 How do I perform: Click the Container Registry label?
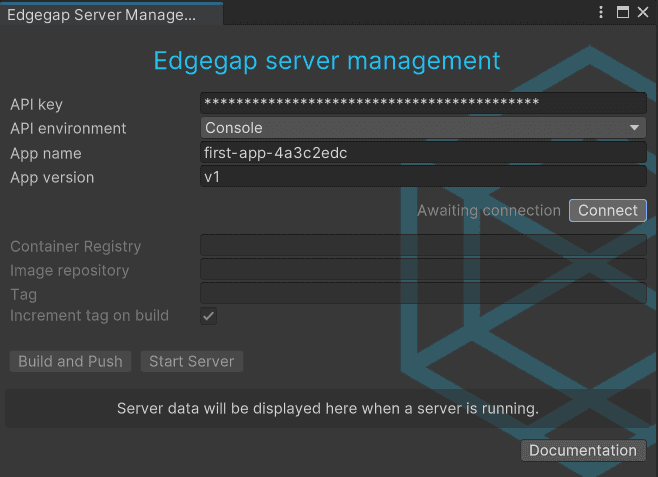point(76,247)
